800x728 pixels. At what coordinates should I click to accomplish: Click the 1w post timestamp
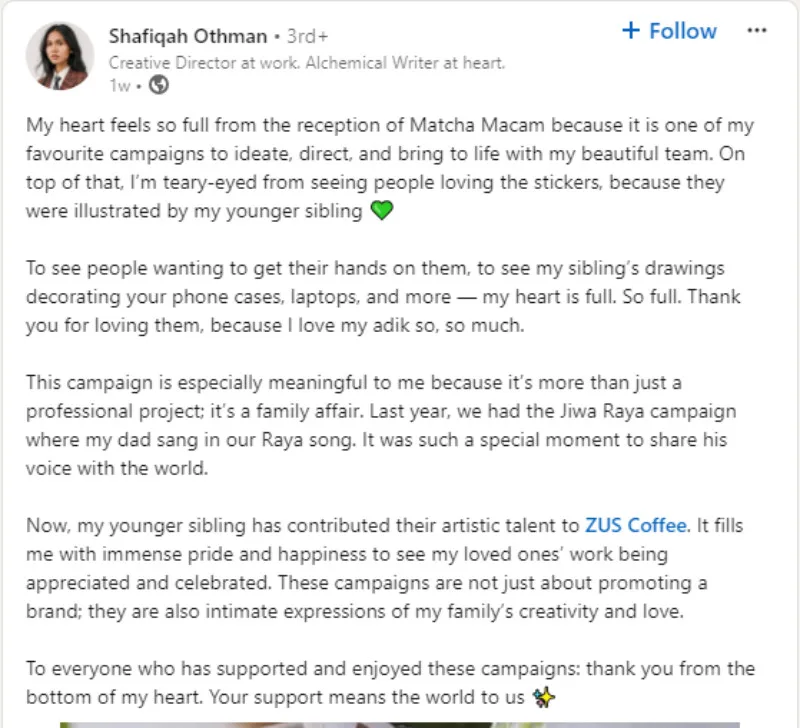pos(120,86)
